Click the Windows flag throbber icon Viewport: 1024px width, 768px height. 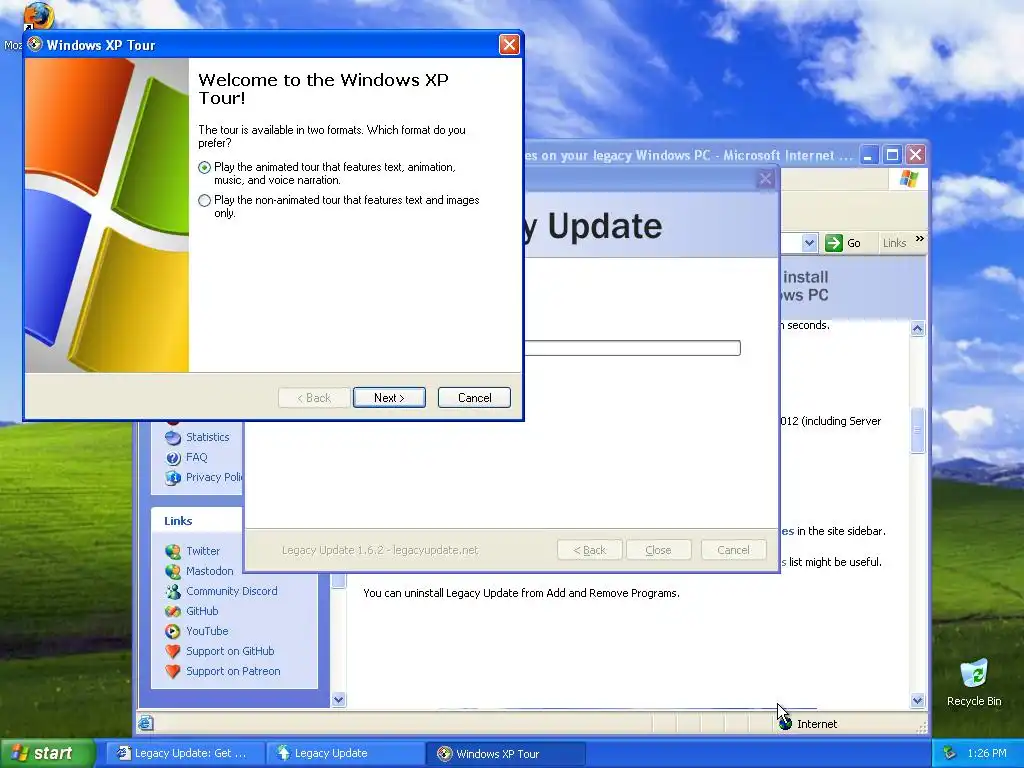(x=908, y=179)
